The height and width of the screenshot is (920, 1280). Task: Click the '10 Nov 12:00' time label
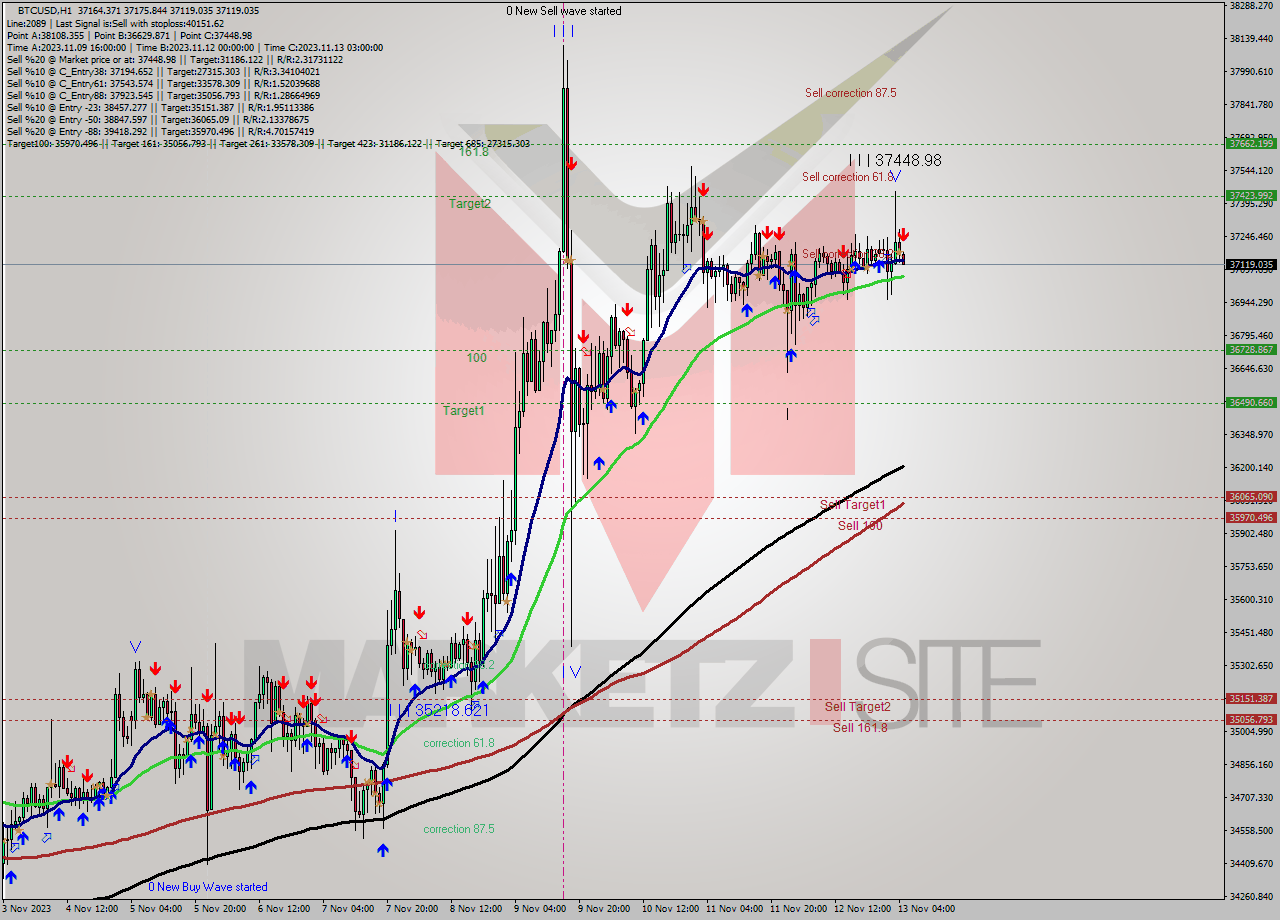click(x=669, y=909)
